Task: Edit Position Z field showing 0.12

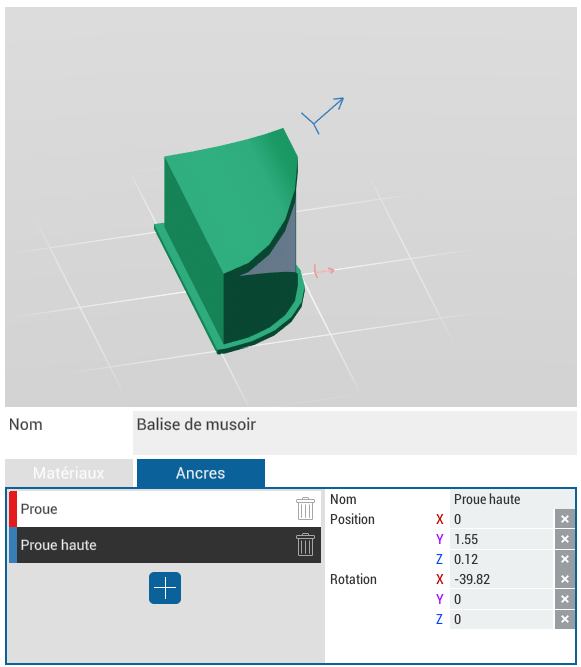Action: pyautogui.click(x=502, y=559)
